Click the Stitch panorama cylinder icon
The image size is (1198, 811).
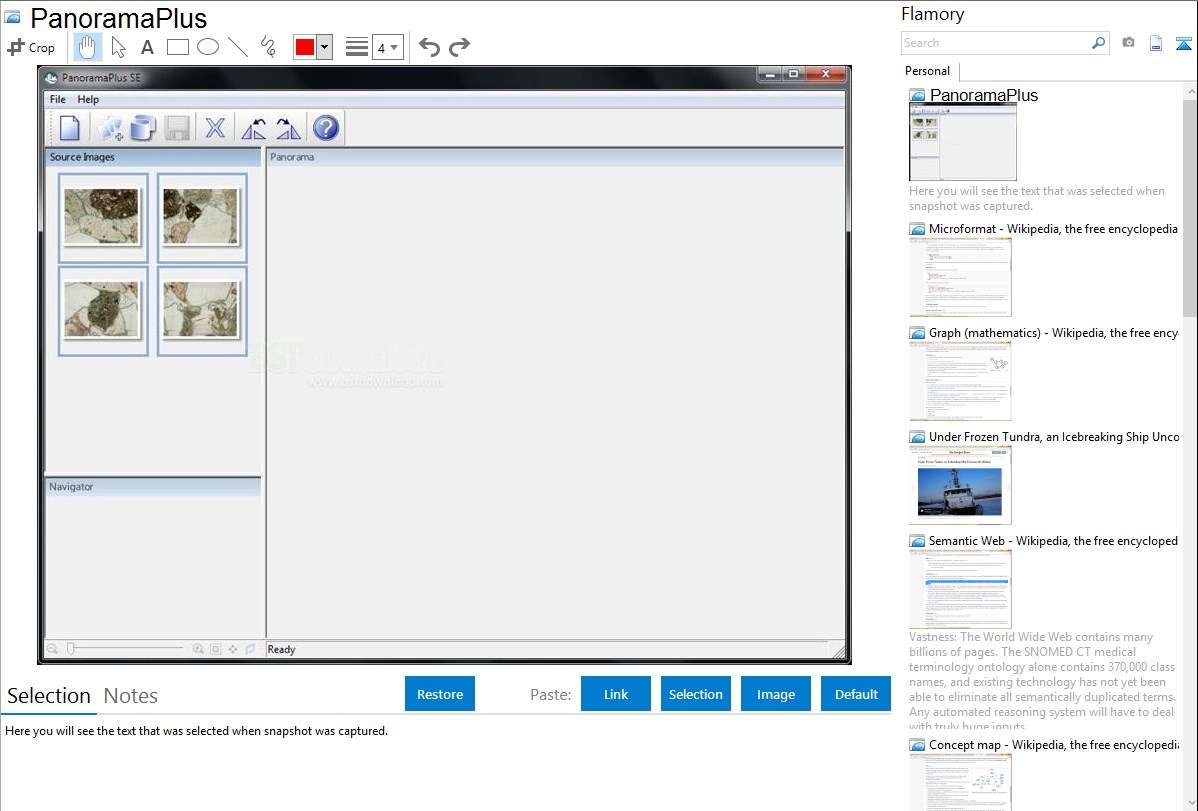pos(143,128)
